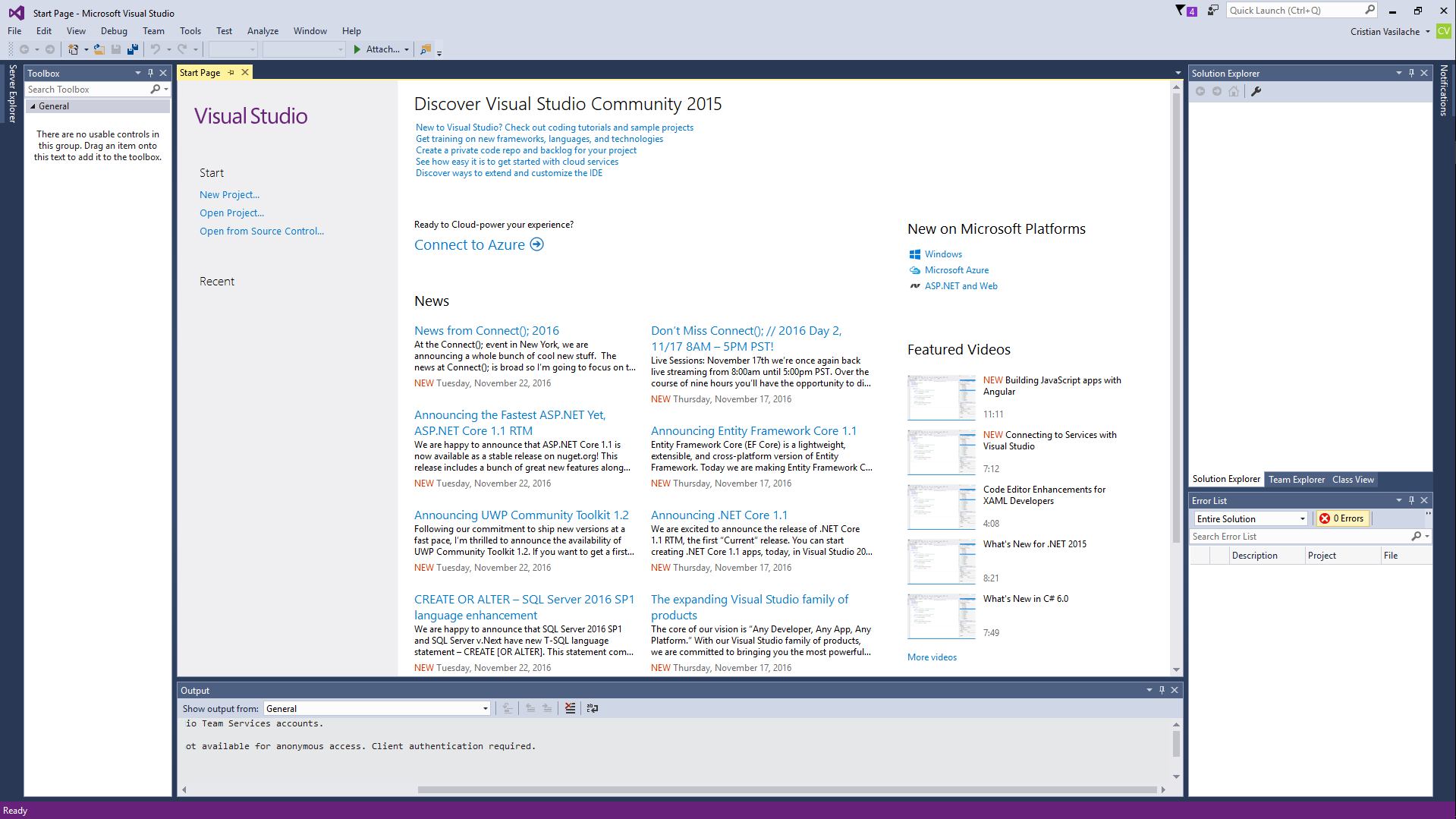Open the Entire Solution scope dropdown
This screenshot has height=819, width=1456.
1303,518
